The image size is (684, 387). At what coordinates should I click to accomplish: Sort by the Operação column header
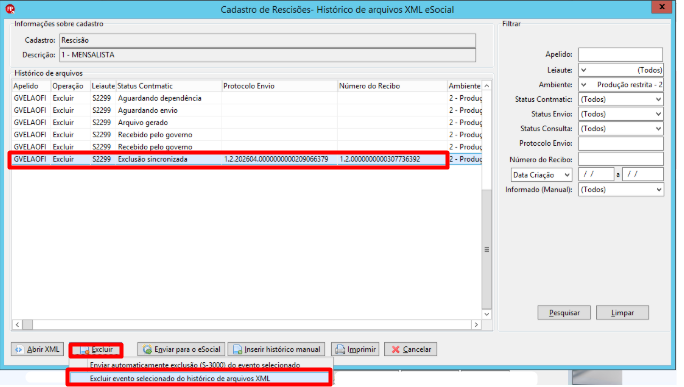pyautogui.click(x=70, y=86)
